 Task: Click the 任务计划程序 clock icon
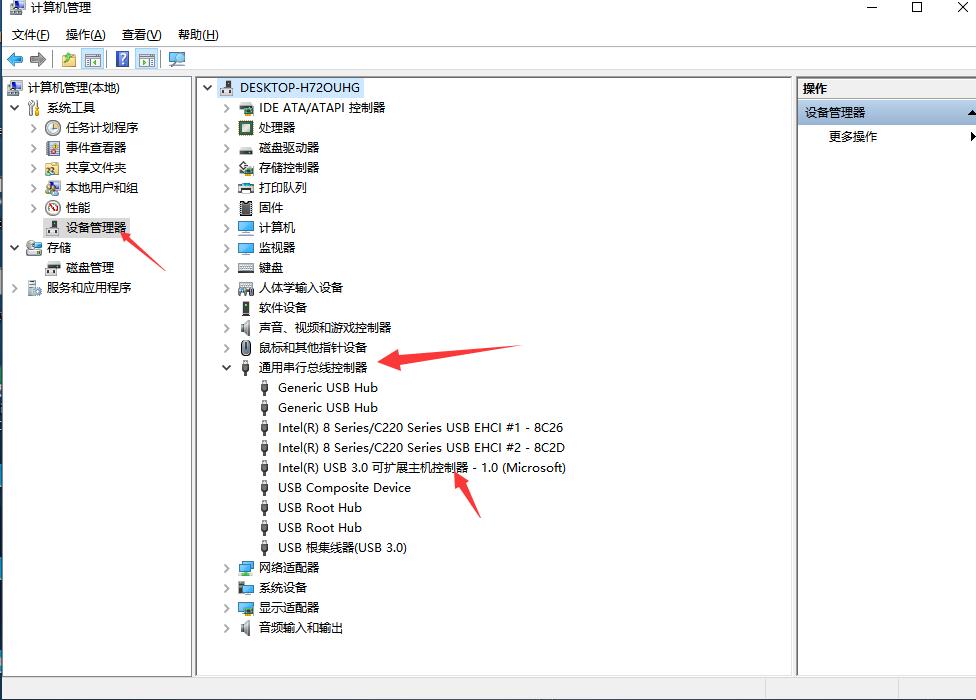click(x=53, y=128)
